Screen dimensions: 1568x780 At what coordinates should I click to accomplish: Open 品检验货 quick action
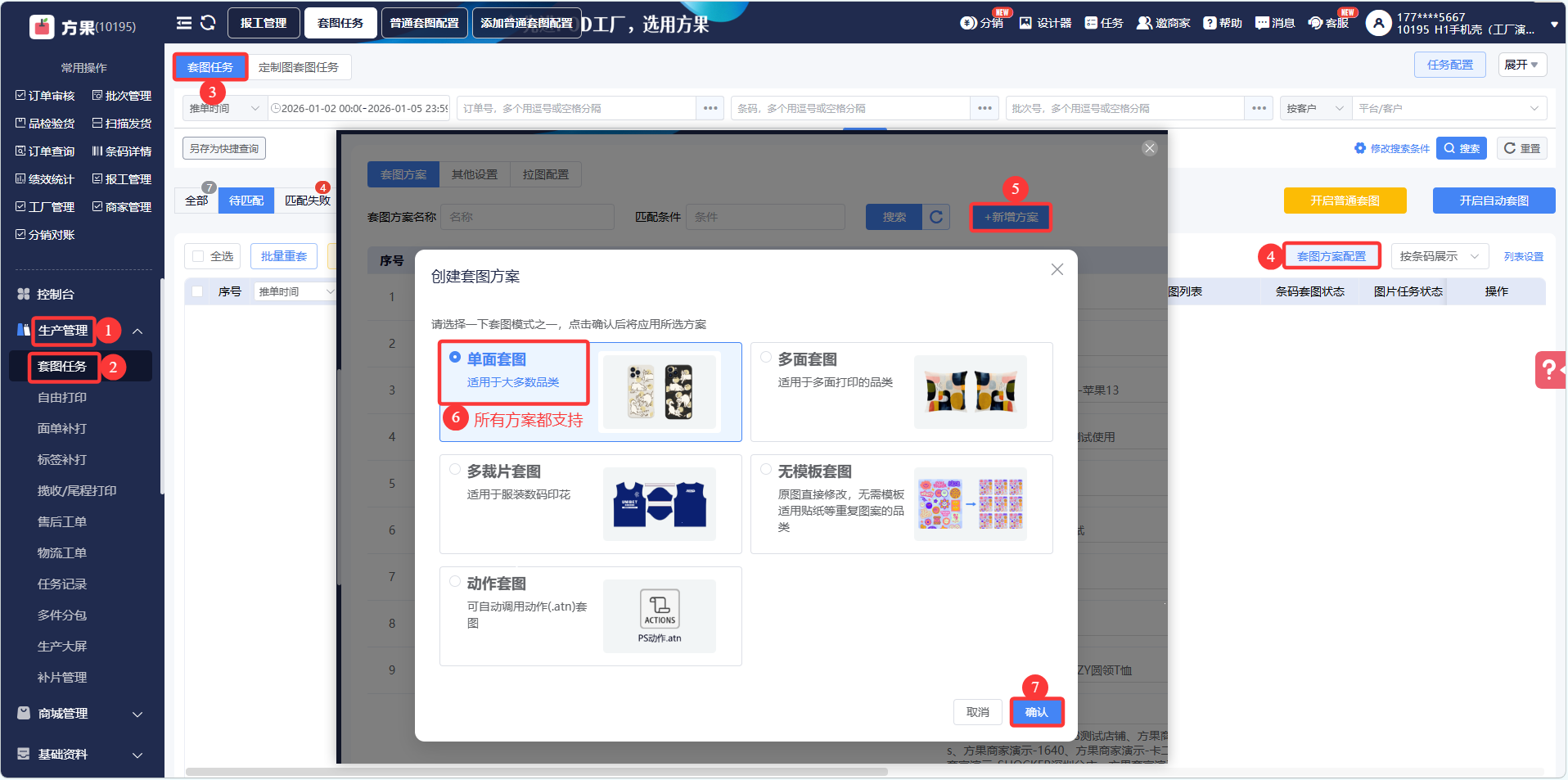pos(45,124)
